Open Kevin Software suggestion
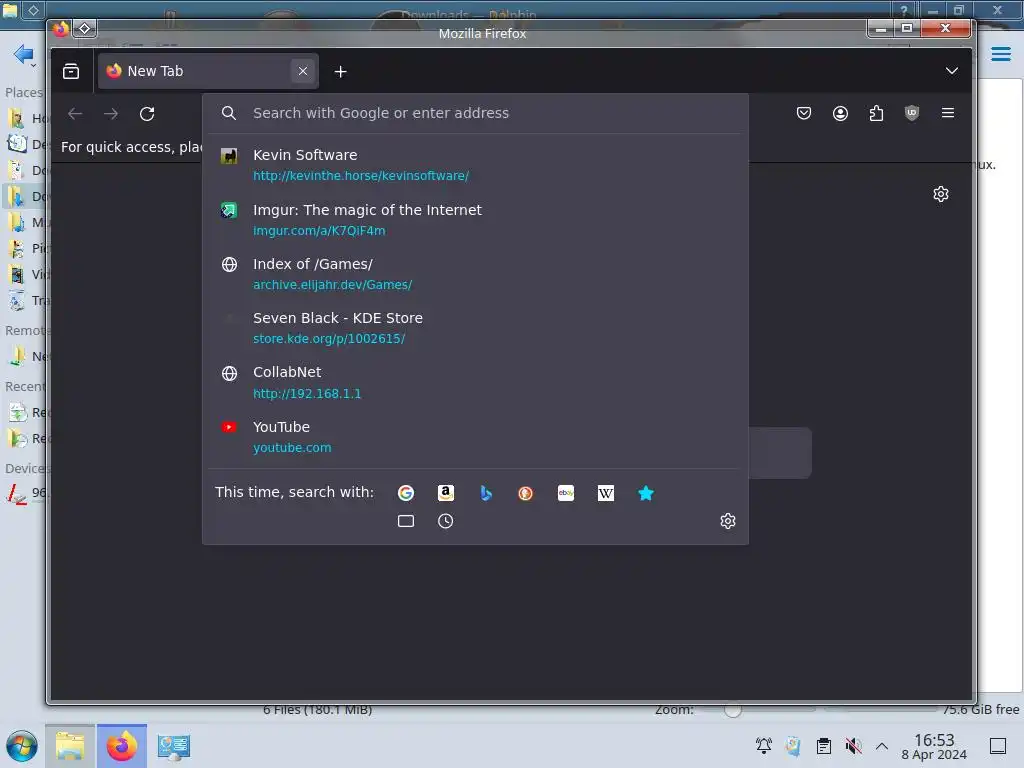1024x768 pixels. tap(475, 165)
